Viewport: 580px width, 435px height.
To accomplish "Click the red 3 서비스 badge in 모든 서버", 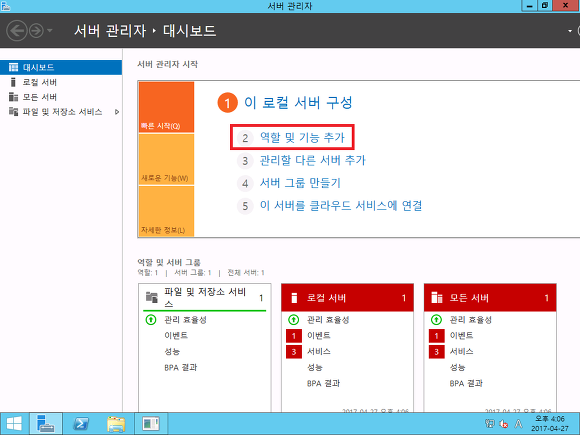I will tap(436, 351).
